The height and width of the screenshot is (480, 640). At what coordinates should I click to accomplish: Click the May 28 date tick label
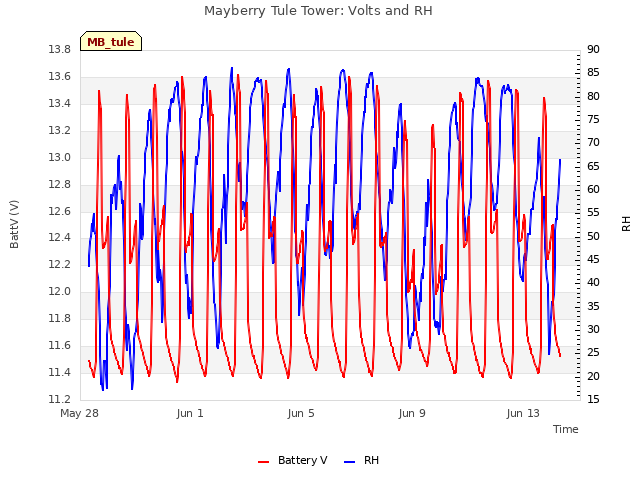79,413
